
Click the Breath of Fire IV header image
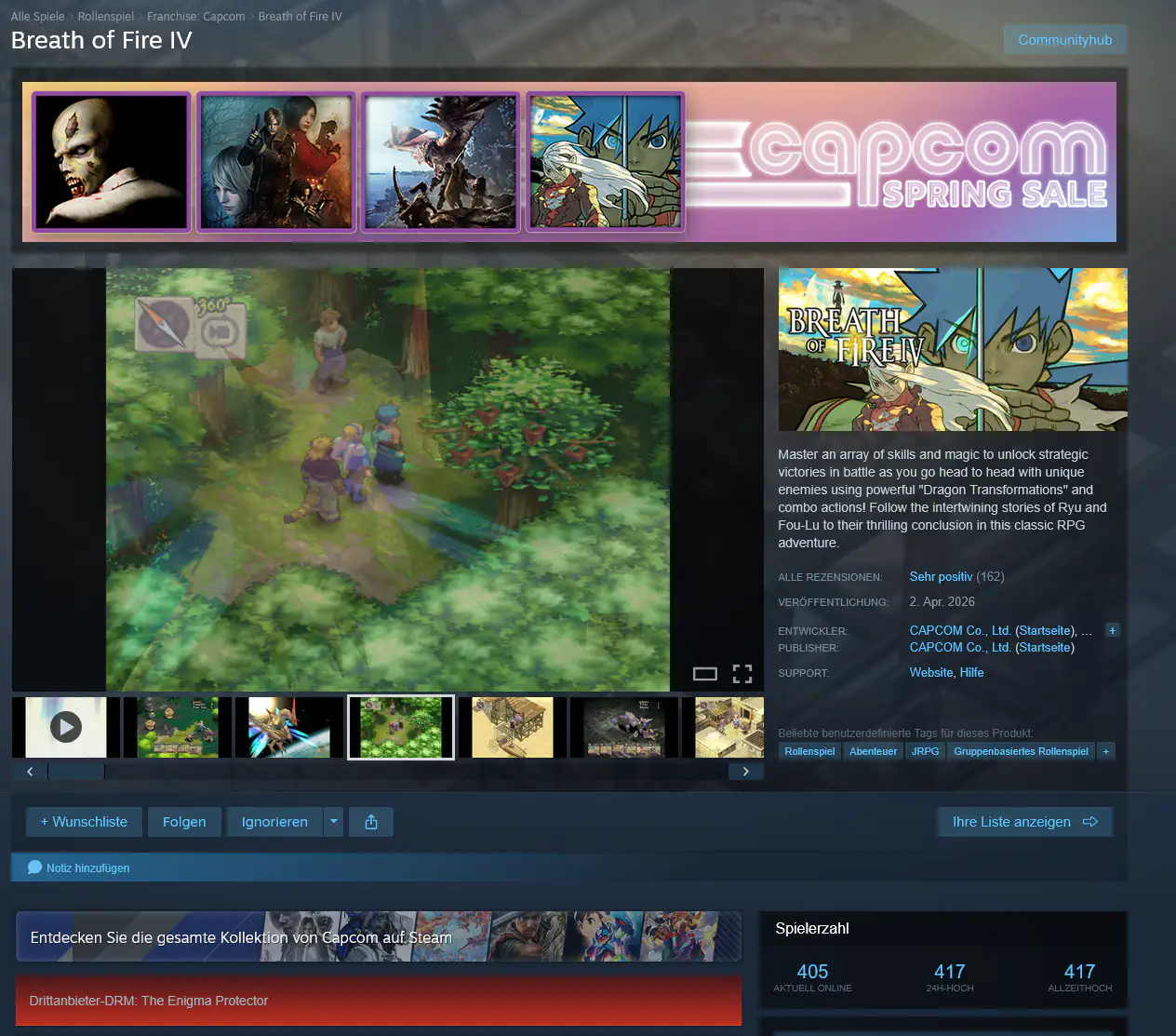[x=953, y=349]
